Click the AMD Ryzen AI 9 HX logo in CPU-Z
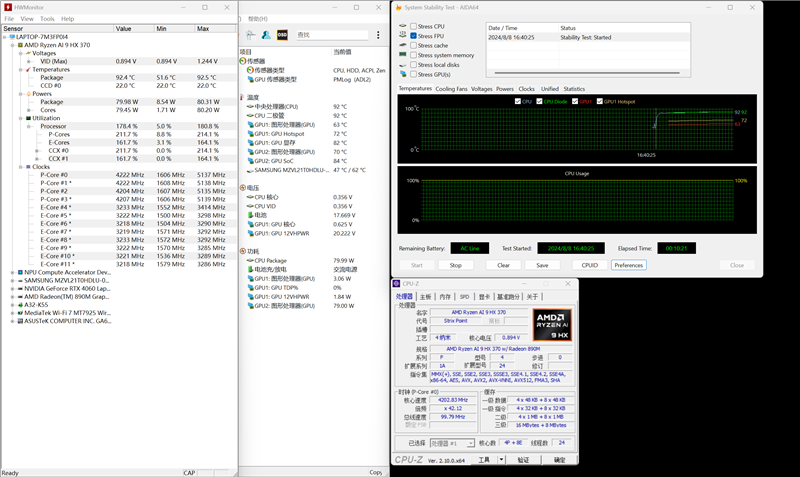The height and width of the screenshot is (477, 800). (x=552, y=324)
